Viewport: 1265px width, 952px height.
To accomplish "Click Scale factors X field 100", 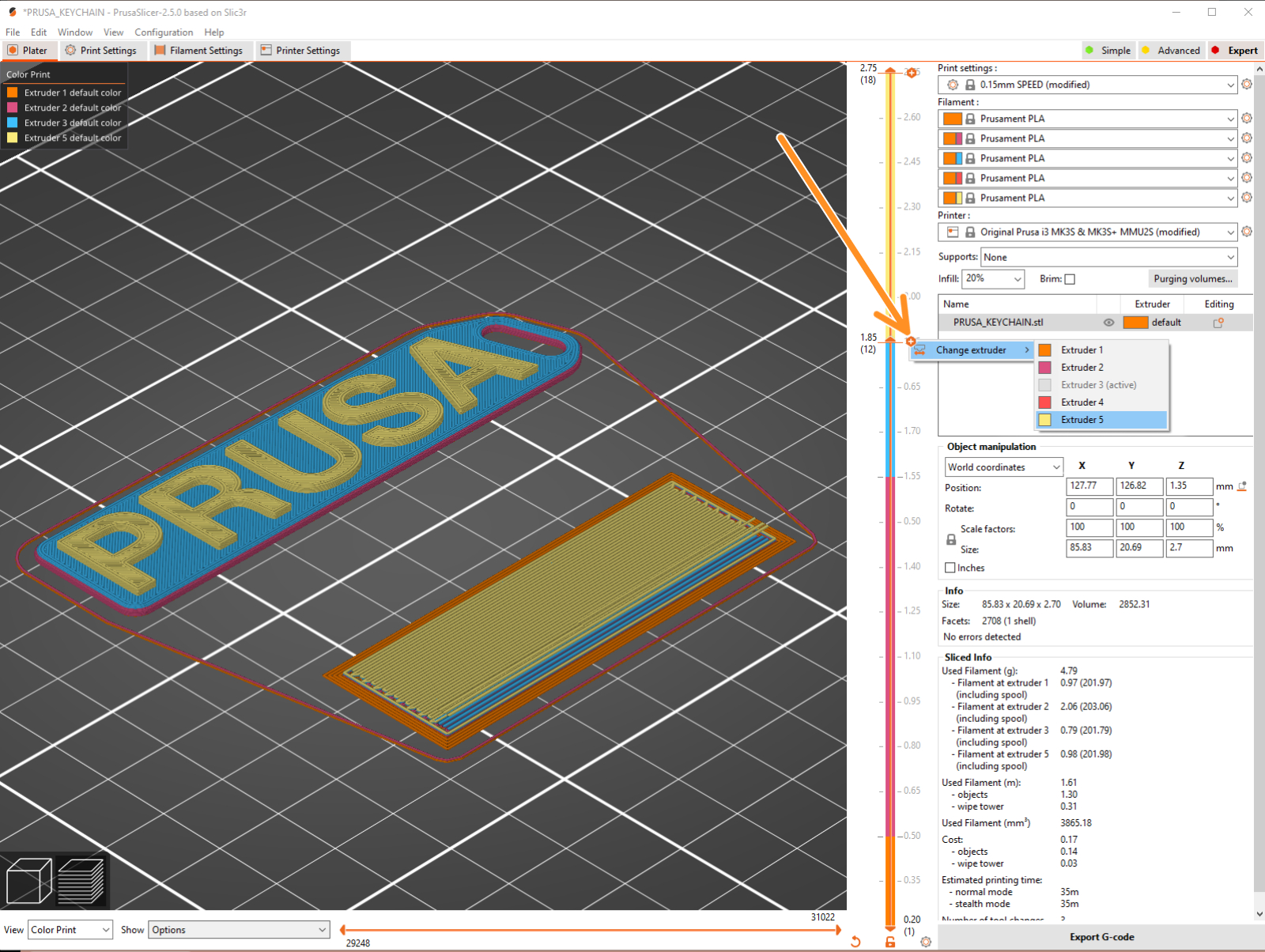I will point(1089,527).
